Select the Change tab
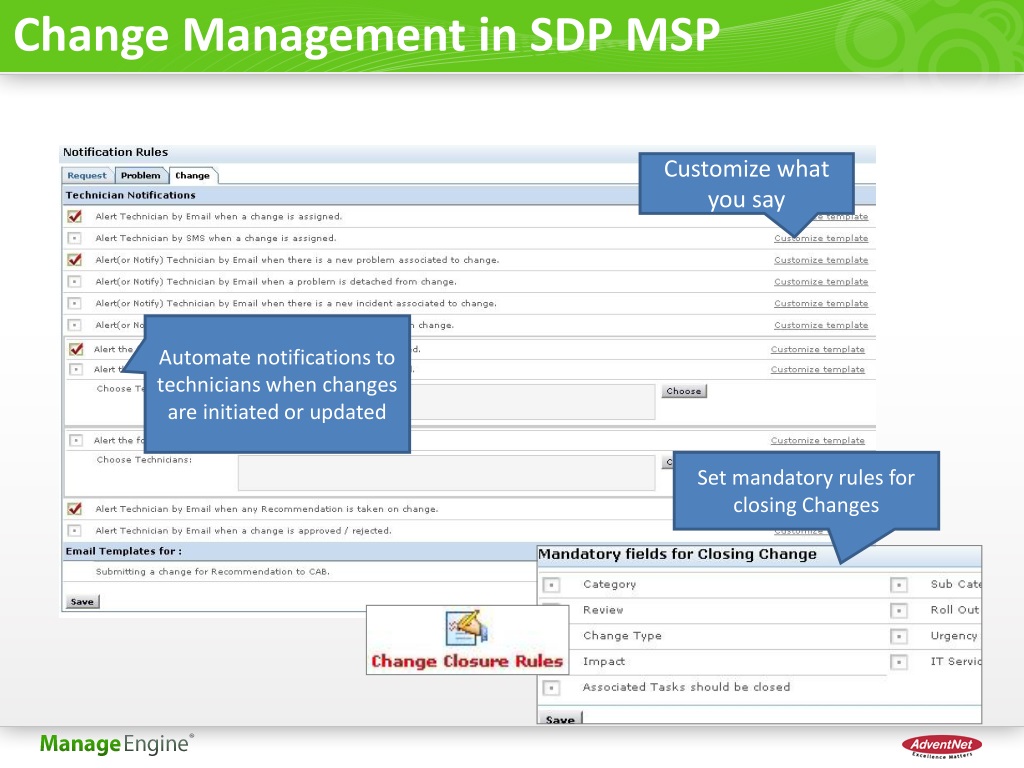Screen dimensions: 1024x768 coord(193,176)
